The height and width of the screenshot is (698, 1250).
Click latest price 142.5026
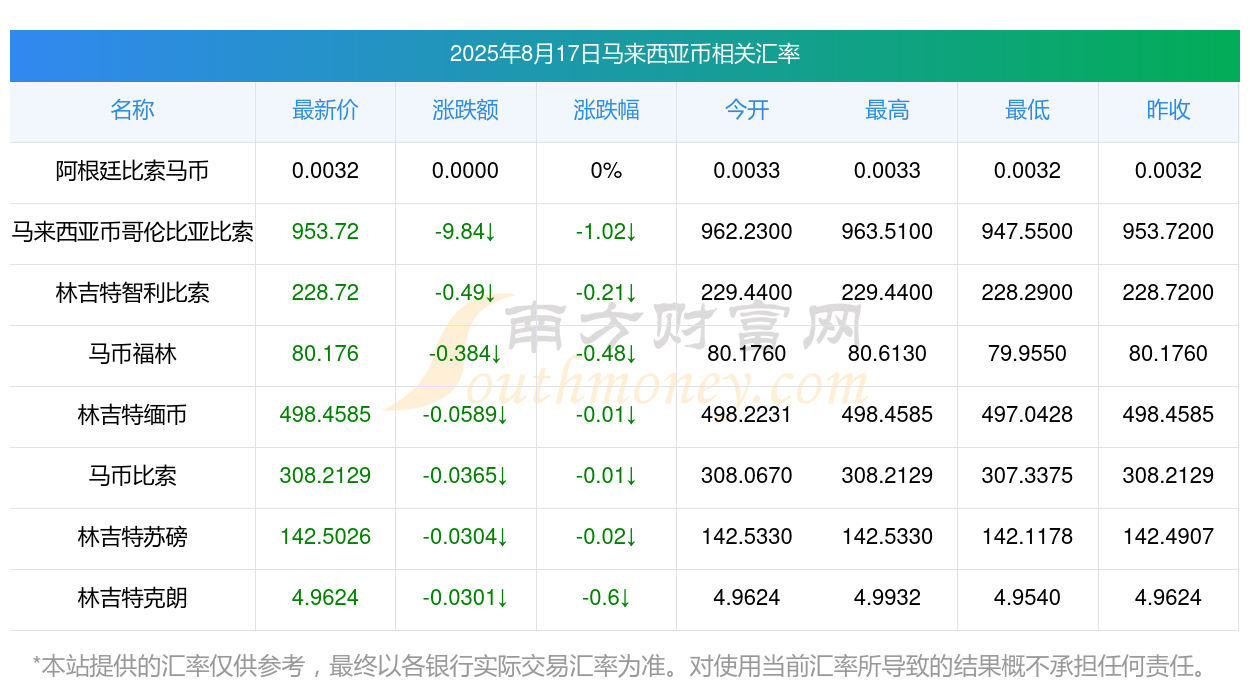(x=325, y=537)
